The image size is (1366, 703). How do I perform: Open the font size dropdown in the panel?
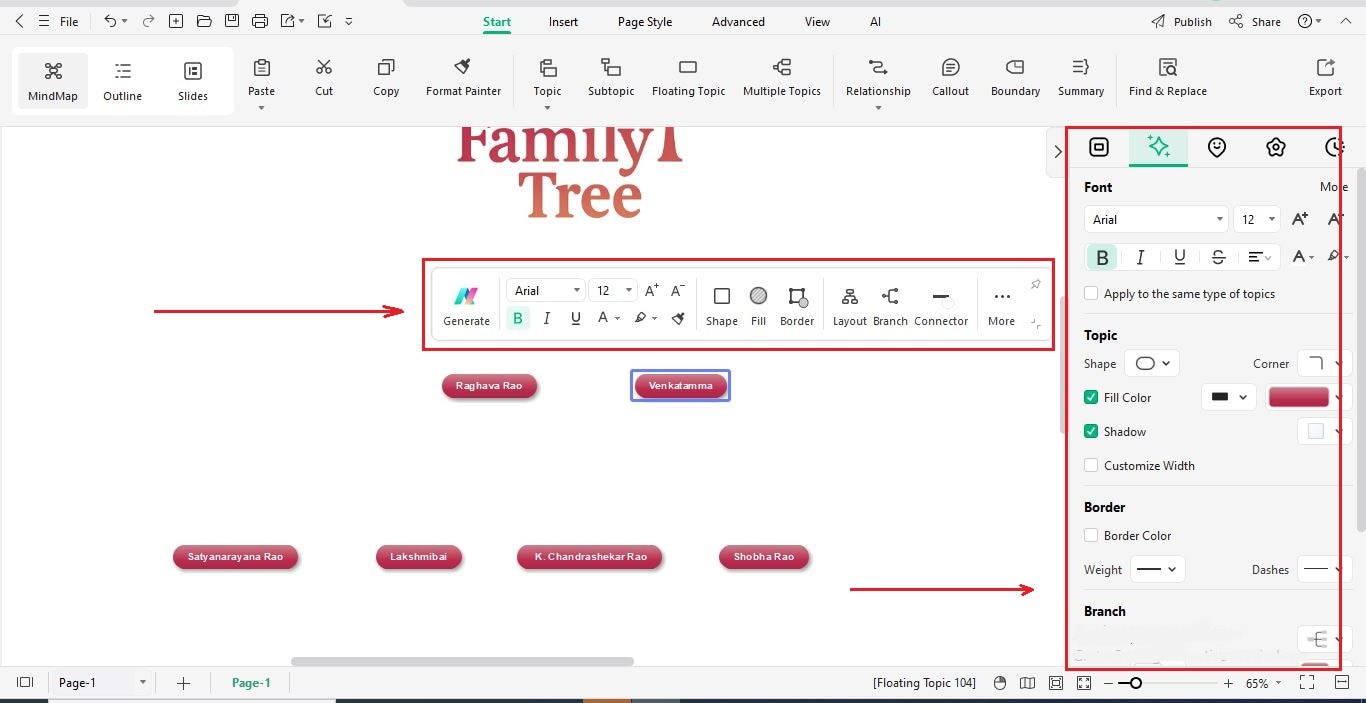1256,219
